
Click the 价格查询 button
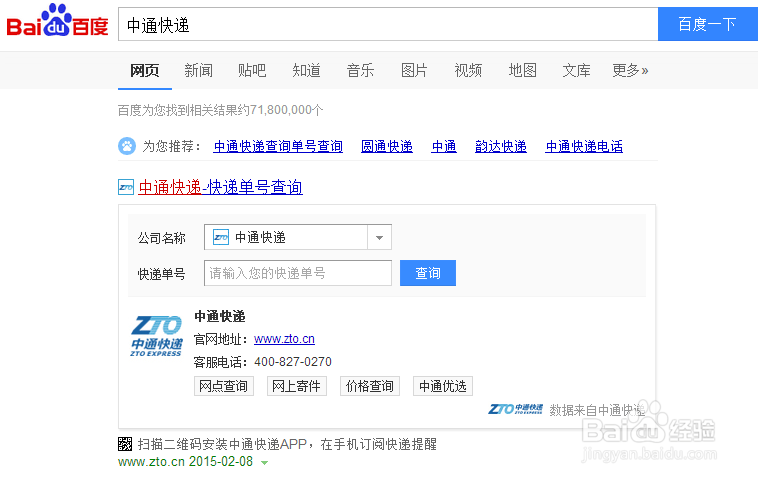click(x=370, y=386)
